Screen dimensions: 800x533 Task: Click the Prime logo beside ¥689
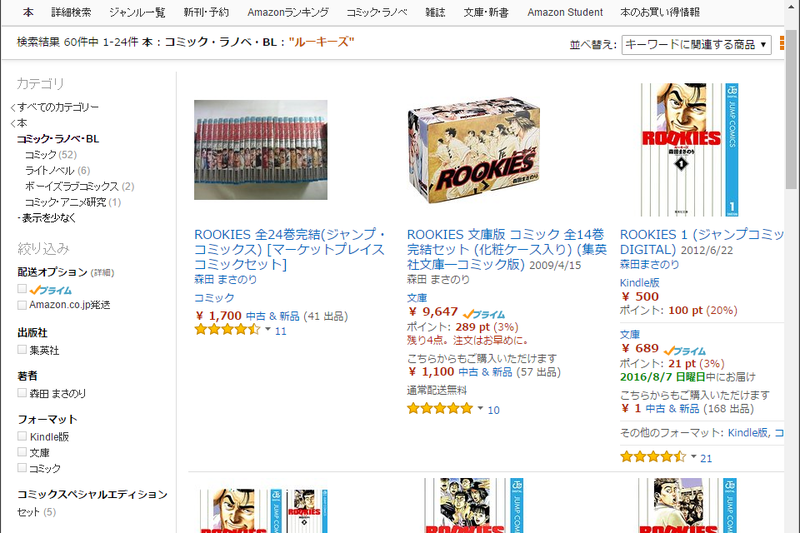[x=684, y=351]
